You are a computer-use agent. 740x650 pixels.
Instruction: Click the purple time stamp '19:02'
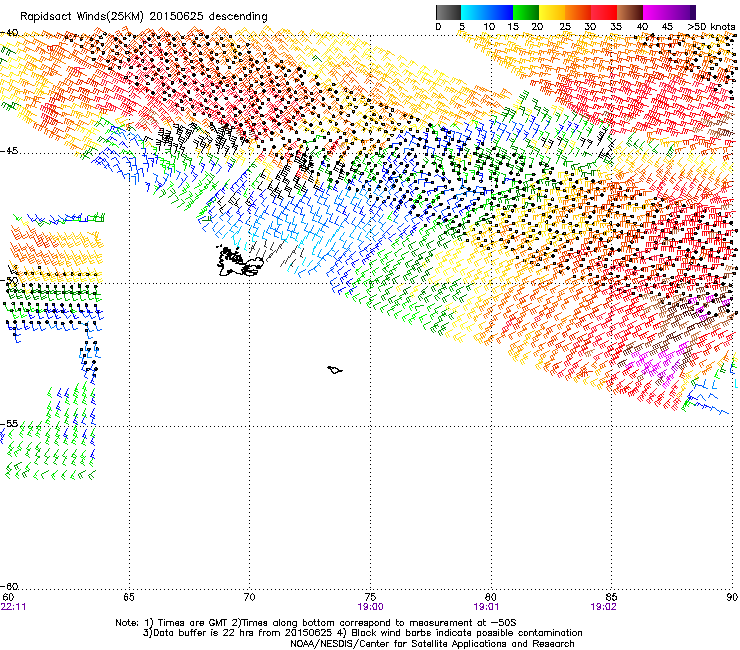[x=604, y=607]
